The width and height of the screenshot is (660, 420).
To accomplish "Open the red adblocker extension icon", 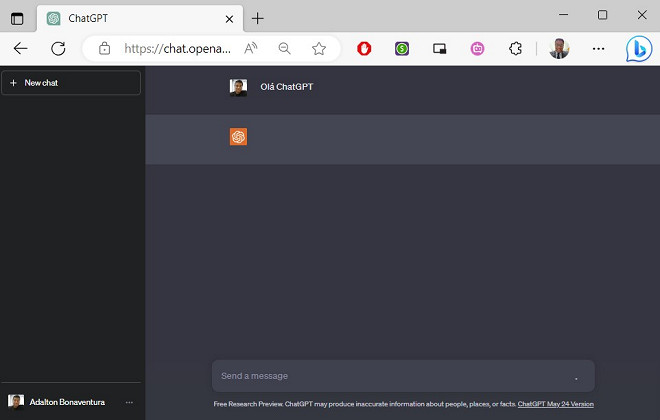I will 364,48.
